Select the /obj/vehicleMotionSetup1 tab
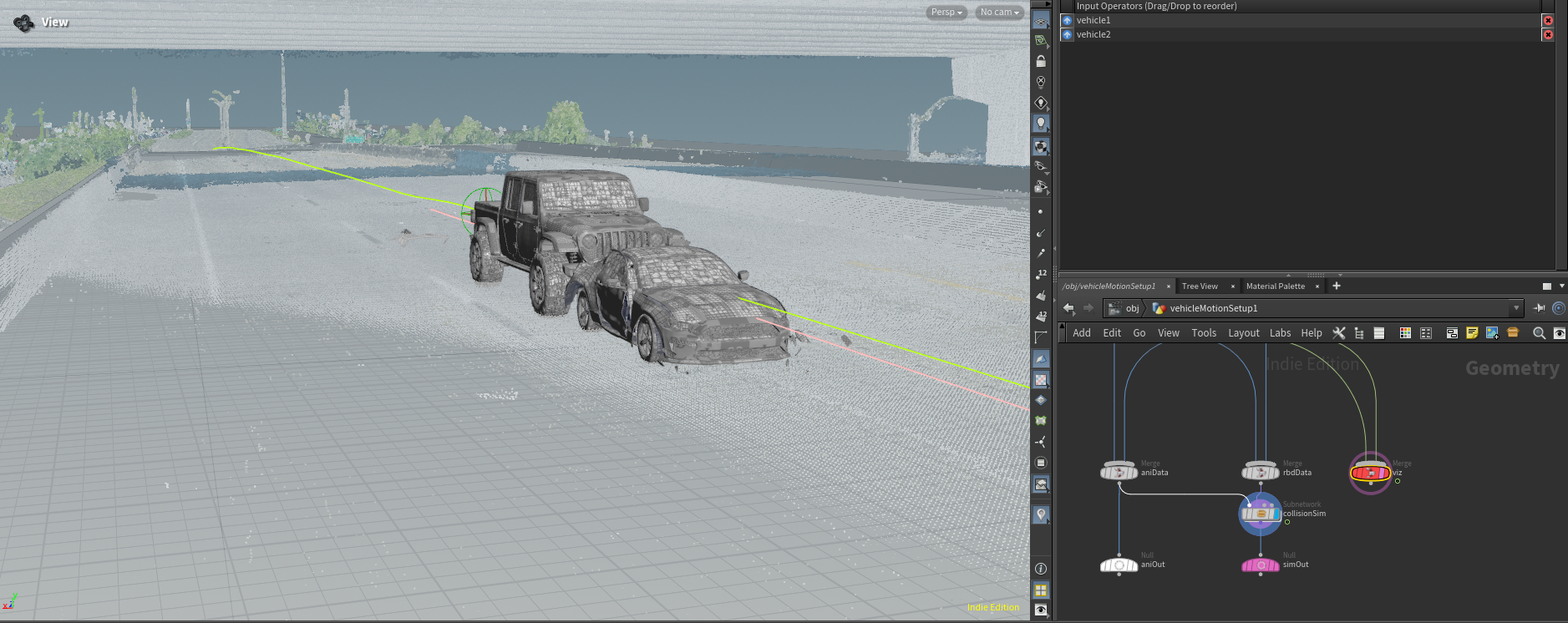 click(x=1109, y=286)
